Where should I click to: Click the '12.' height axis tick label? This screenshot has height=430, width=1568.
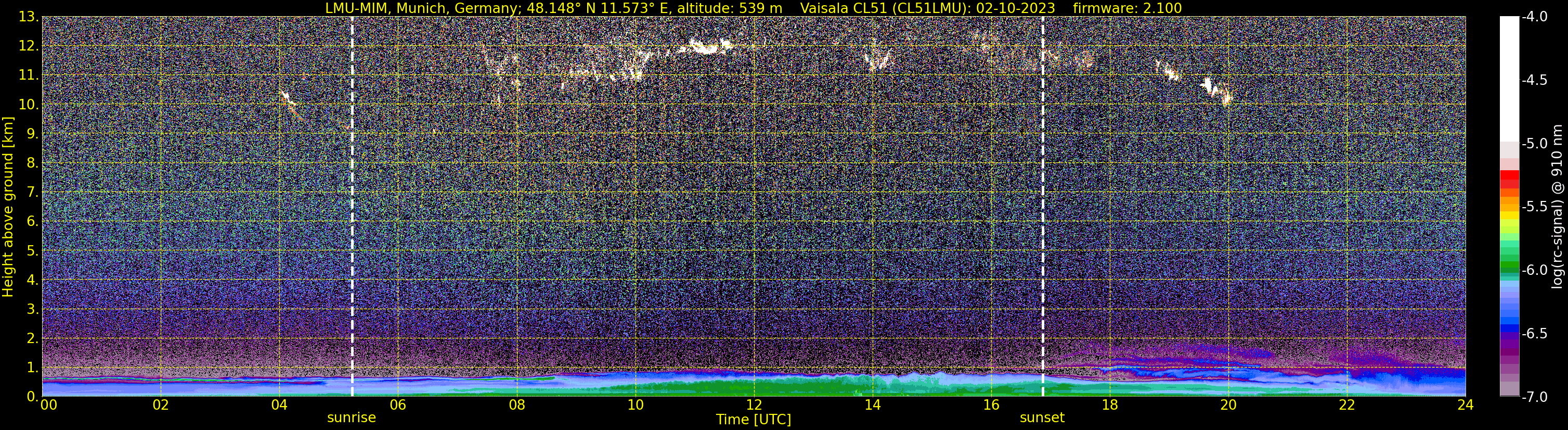click(x=29, y=46)
